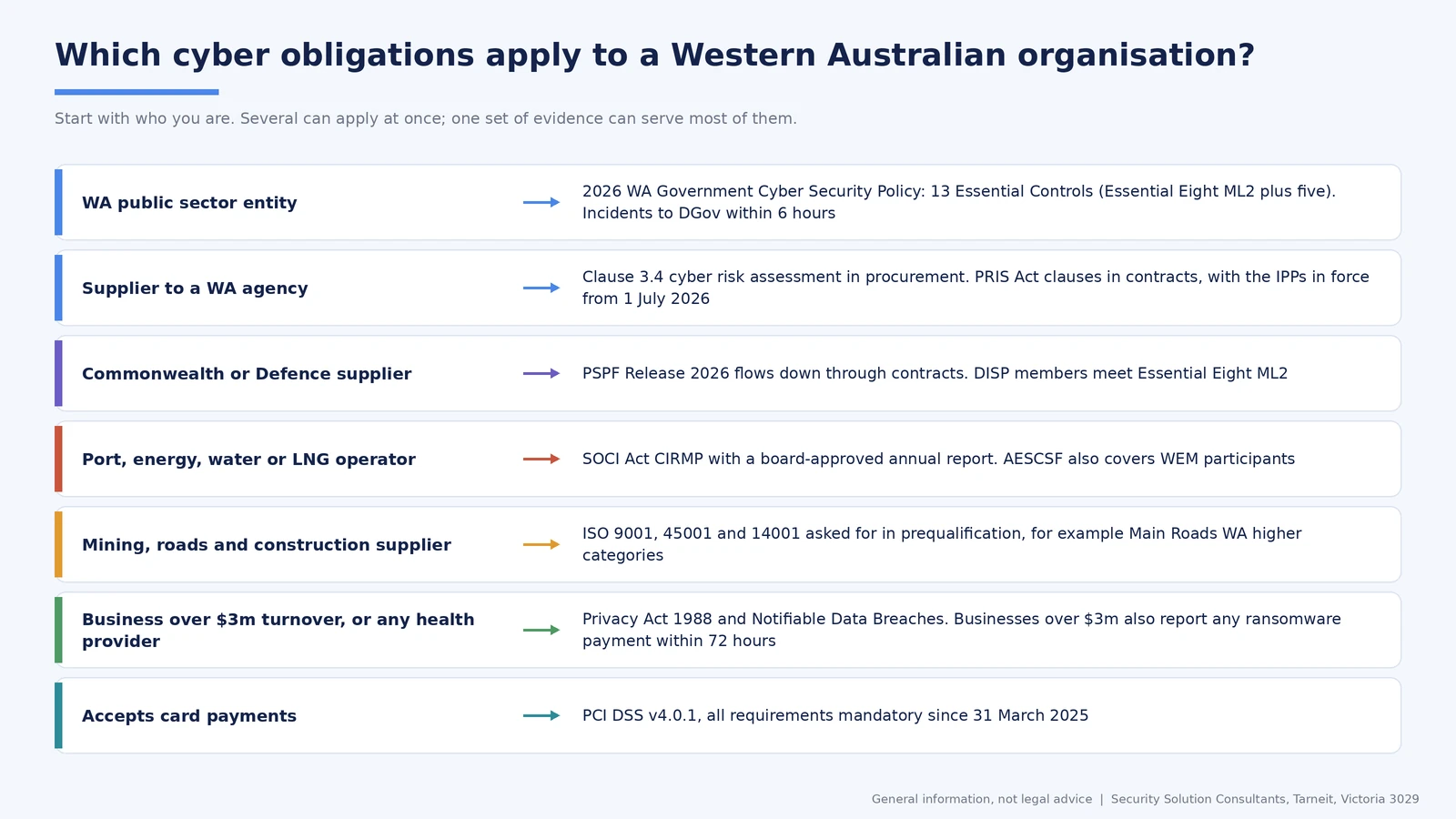The width and height of the screenshot is (1456, 819).
Task: Click the orange arrow beside Mining, roads supplier
Action: tap(541, 544)
